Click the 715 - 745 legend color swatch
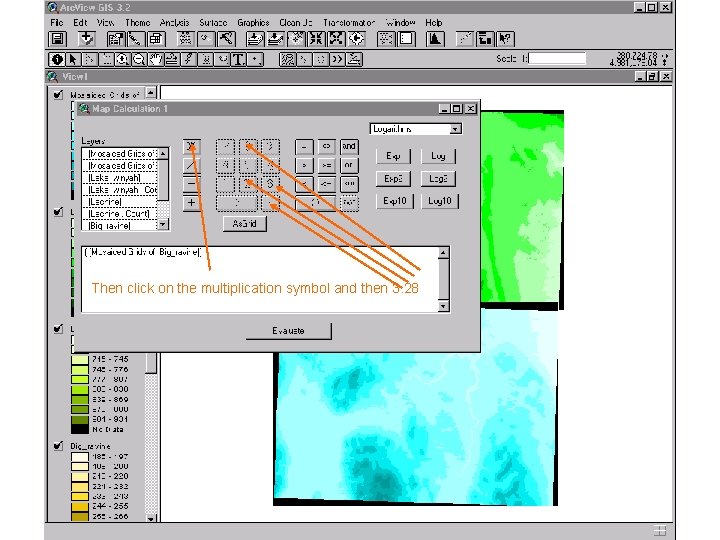The height and width of the screenshot is (540, 720). pyautogui.click(x=80, y=359)
